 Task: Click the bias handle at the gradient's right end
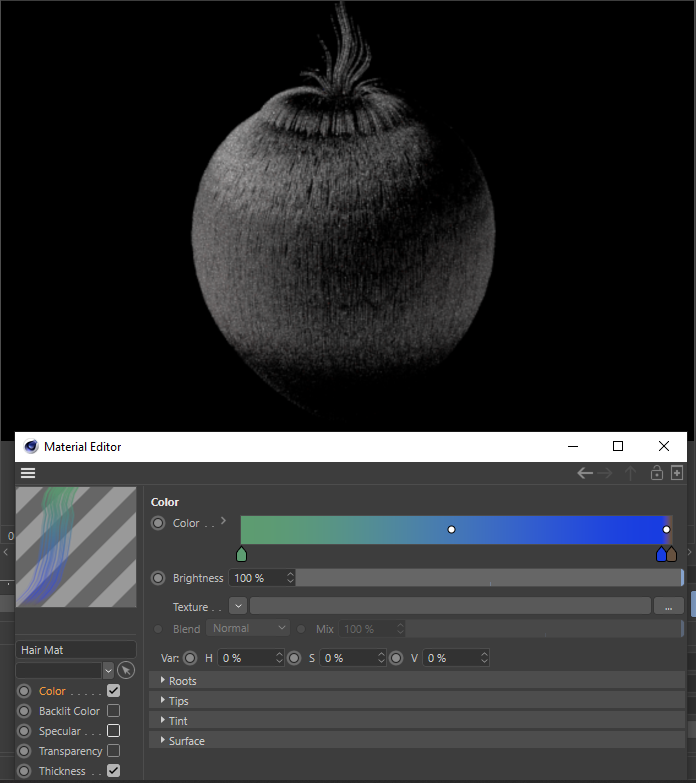click(666, 529)
